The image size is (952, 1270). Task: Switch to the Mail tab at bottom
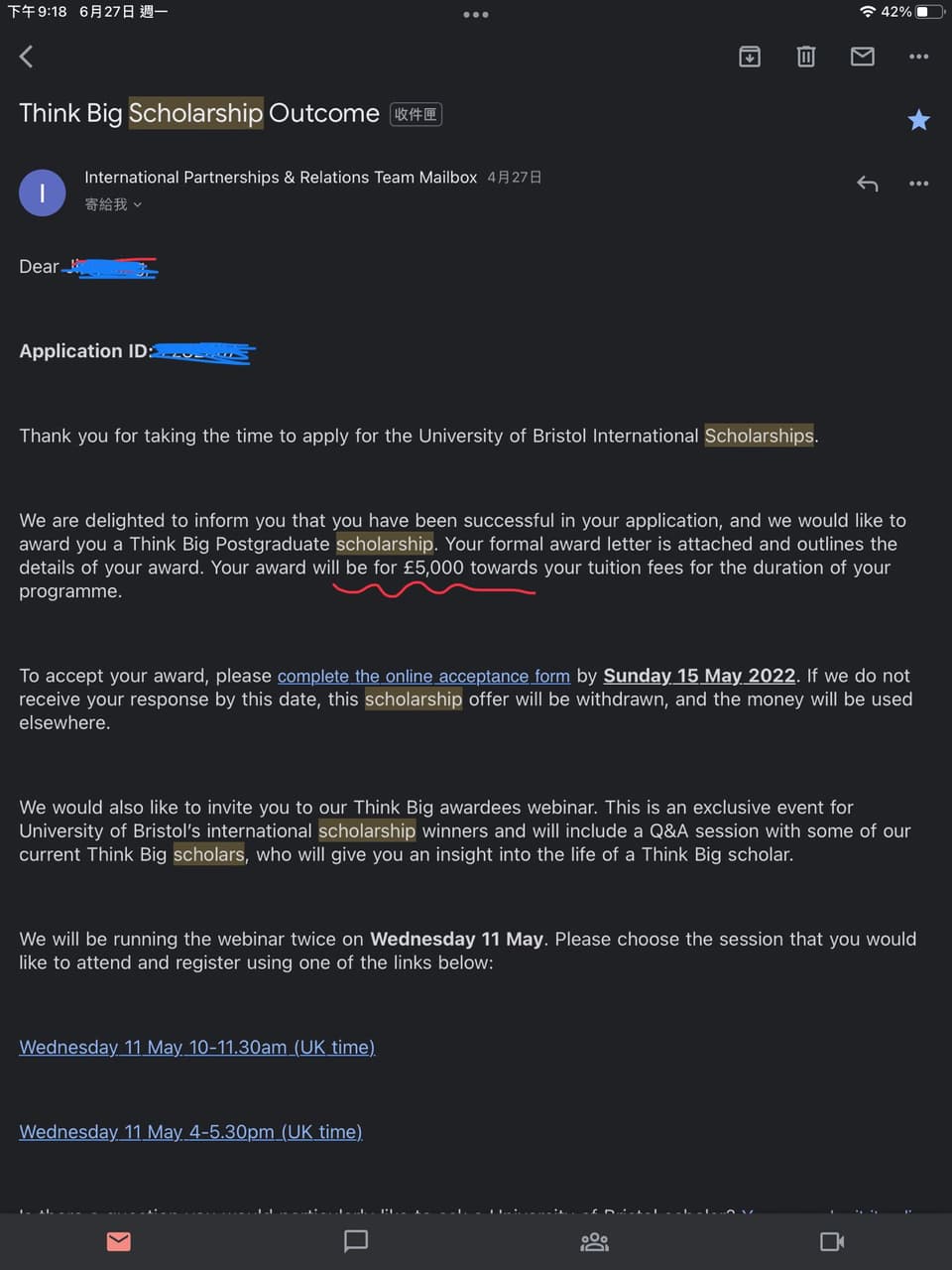pos(119,1241)
